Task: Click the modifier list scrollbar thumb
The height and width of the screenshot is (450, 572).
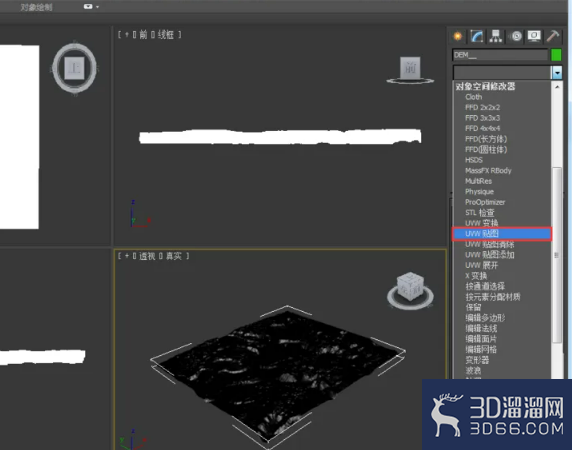Action: [557, 255]
